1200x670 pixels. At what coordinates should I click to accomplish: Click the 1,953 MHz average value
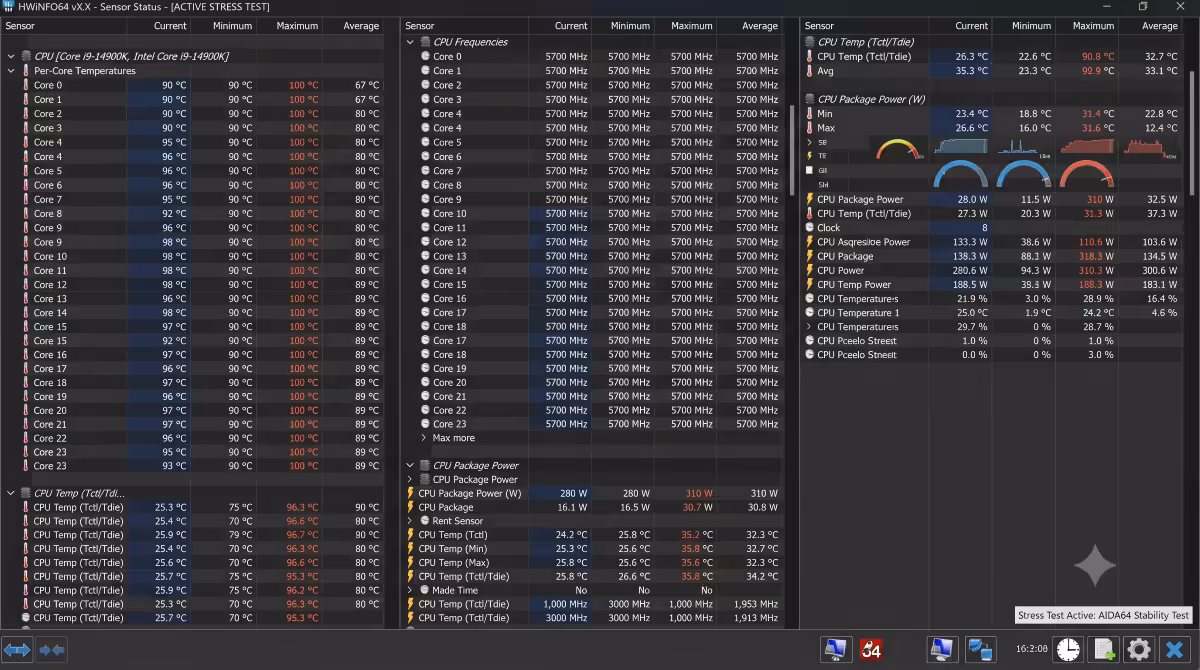(x=757, y=604)
